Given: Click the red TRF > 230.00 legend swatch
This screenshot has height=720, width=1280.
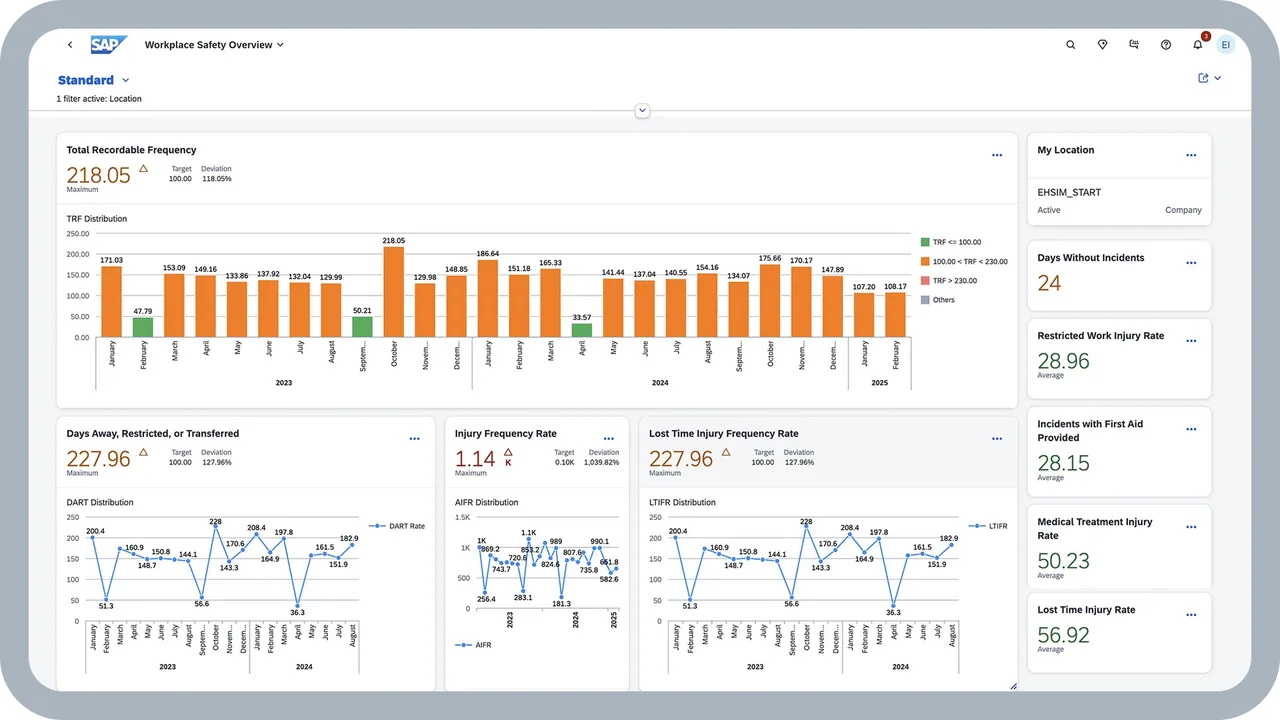Looking at the screenshot, I should coord(924,280).
